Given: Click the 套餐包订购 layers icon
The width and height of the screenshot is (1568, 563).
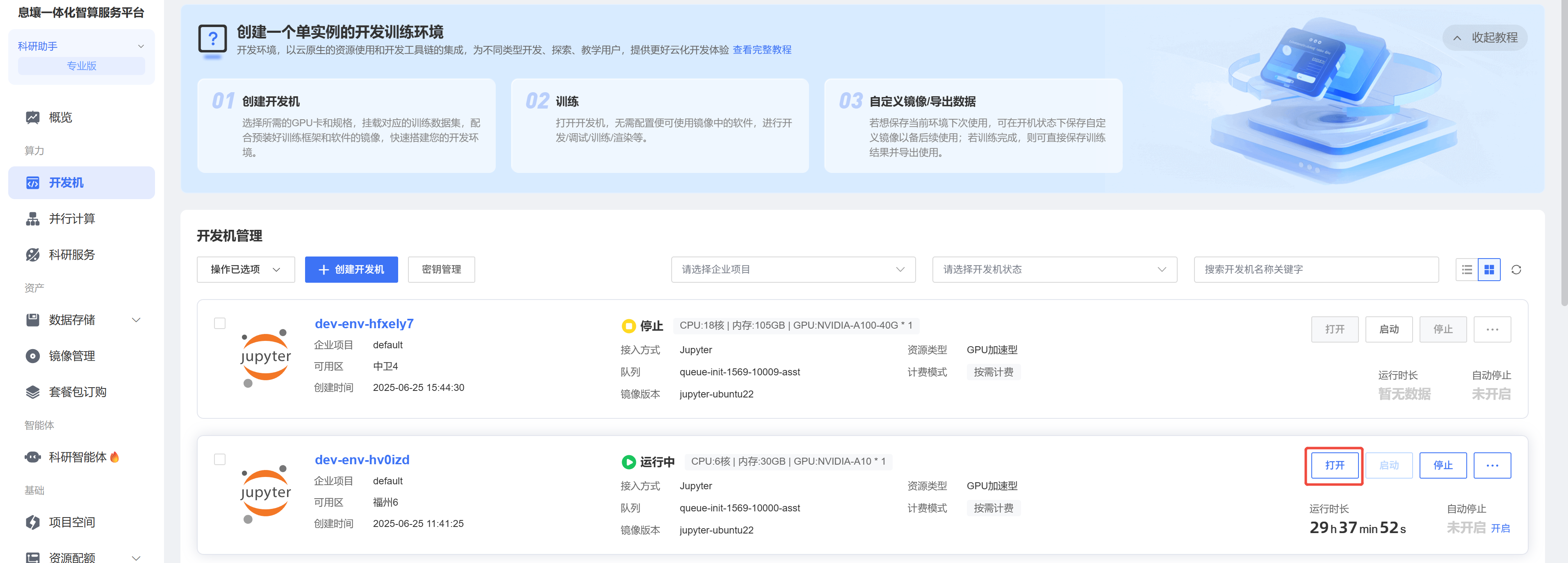Looking at the screenshot, I should pos(32,392).
